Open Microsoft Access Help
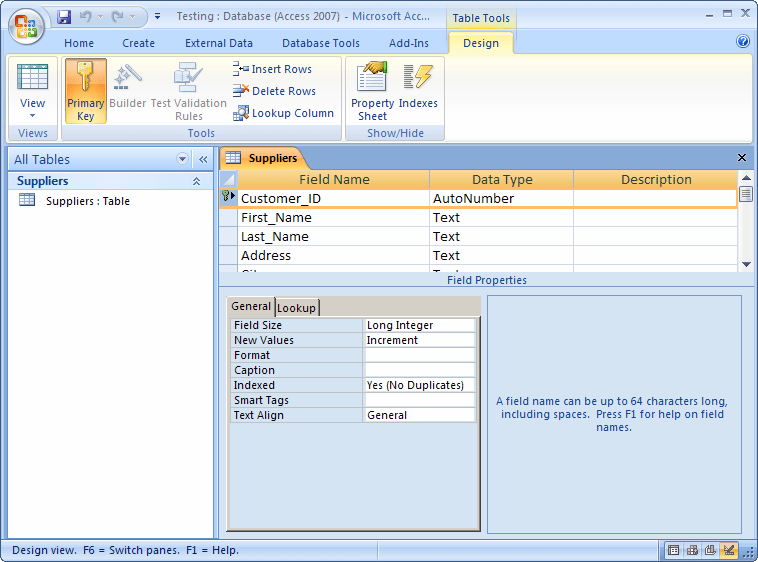758x562 pixels. 743,41
